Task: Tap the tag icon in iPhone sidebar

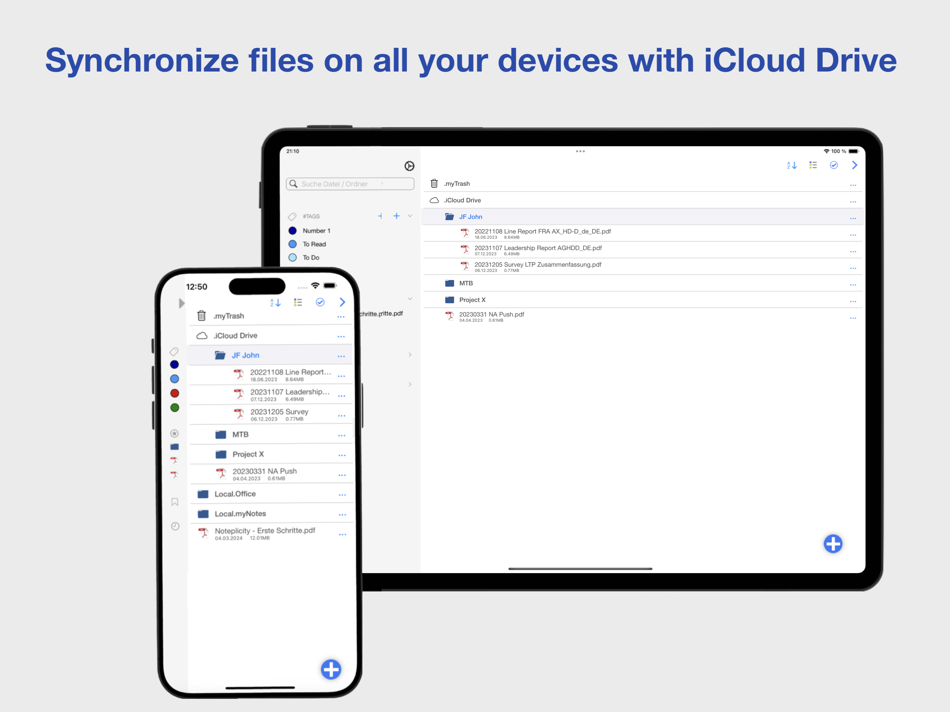Action: 174,351
